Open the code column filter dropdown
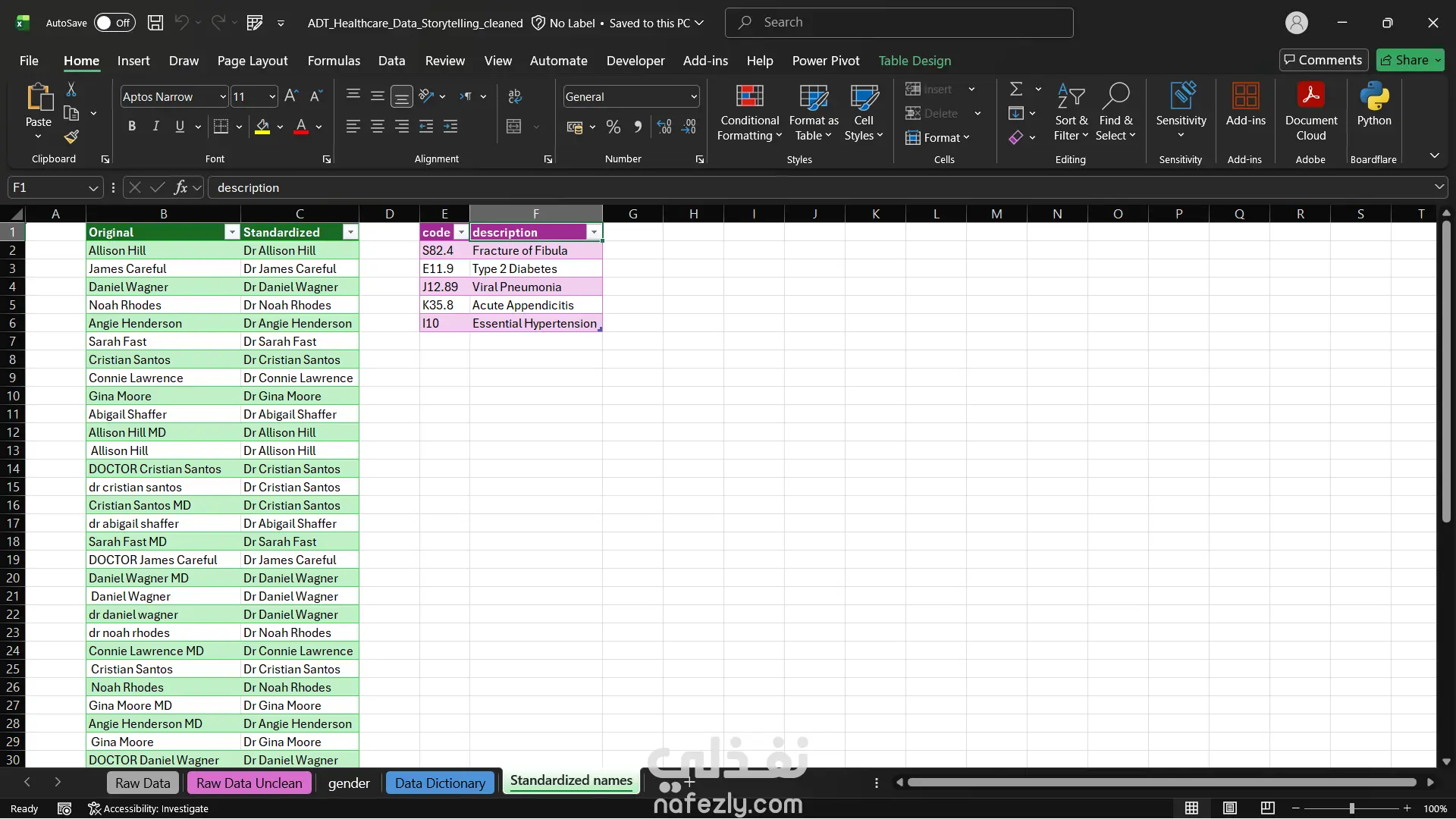The height and width of the screenshot is (819, 1456). pos(461,232)
